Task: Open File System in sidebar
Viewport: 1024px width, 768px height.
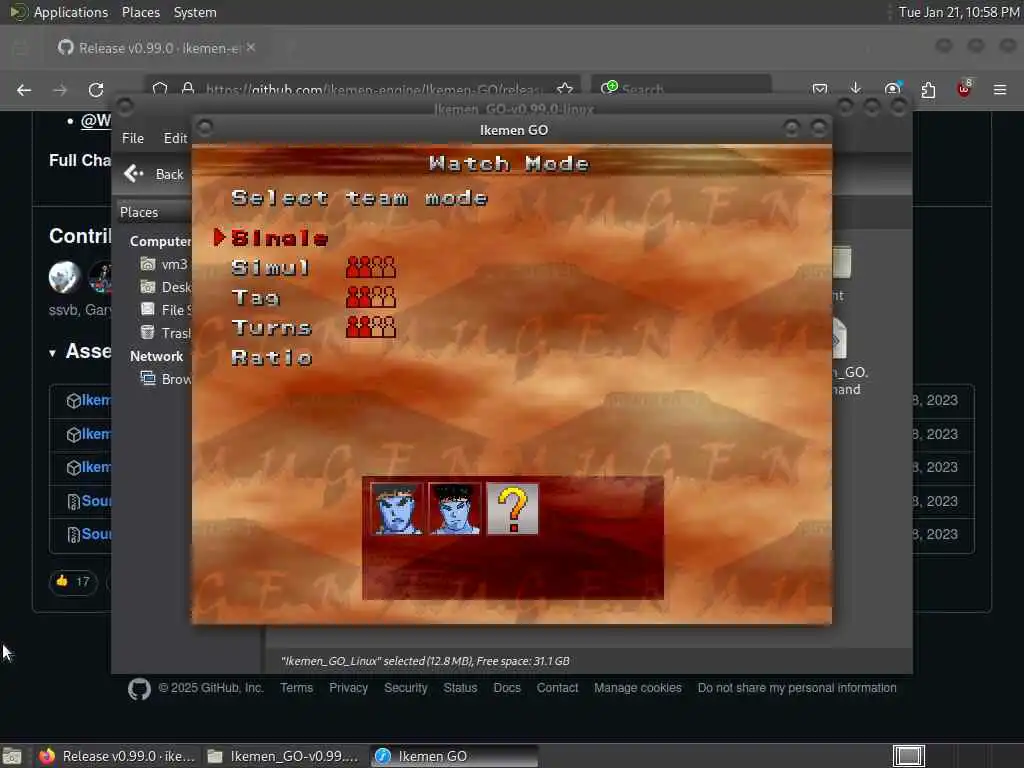Action: point(166,310)
